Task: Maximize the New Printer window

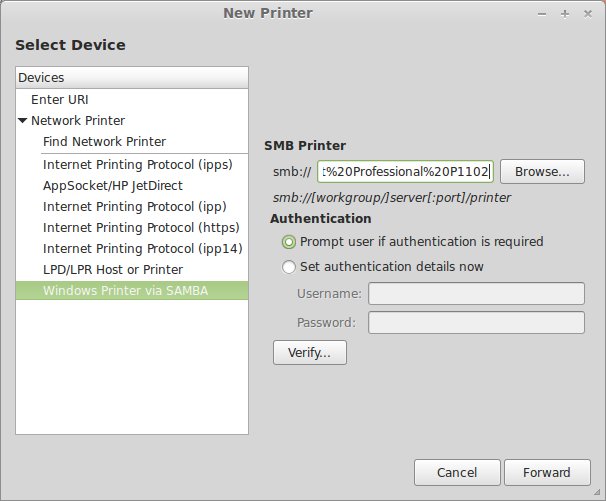Action: (x=565, y=13)
